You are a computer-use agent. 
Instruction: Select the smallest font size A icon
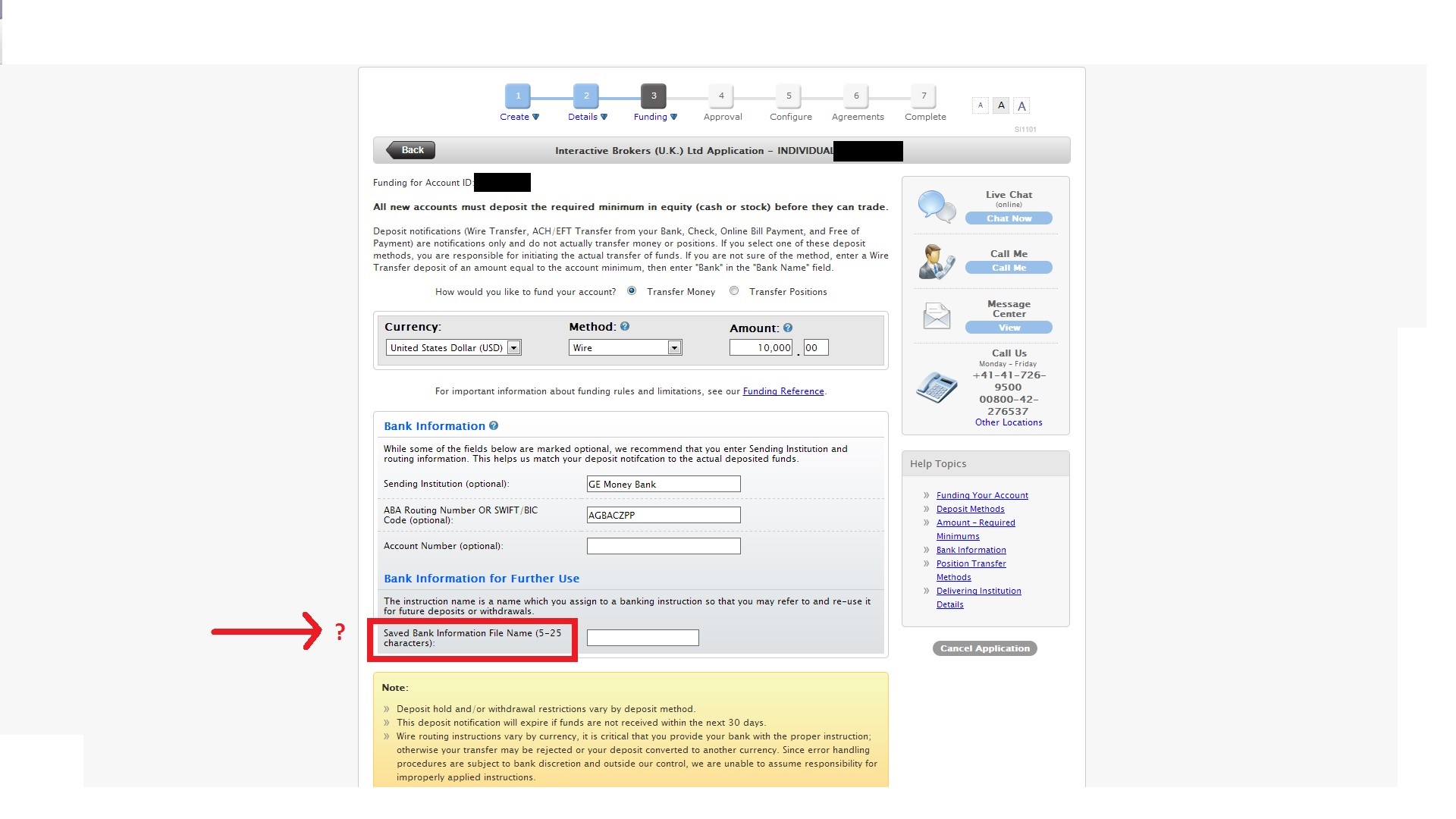click(x=981, y=105)
